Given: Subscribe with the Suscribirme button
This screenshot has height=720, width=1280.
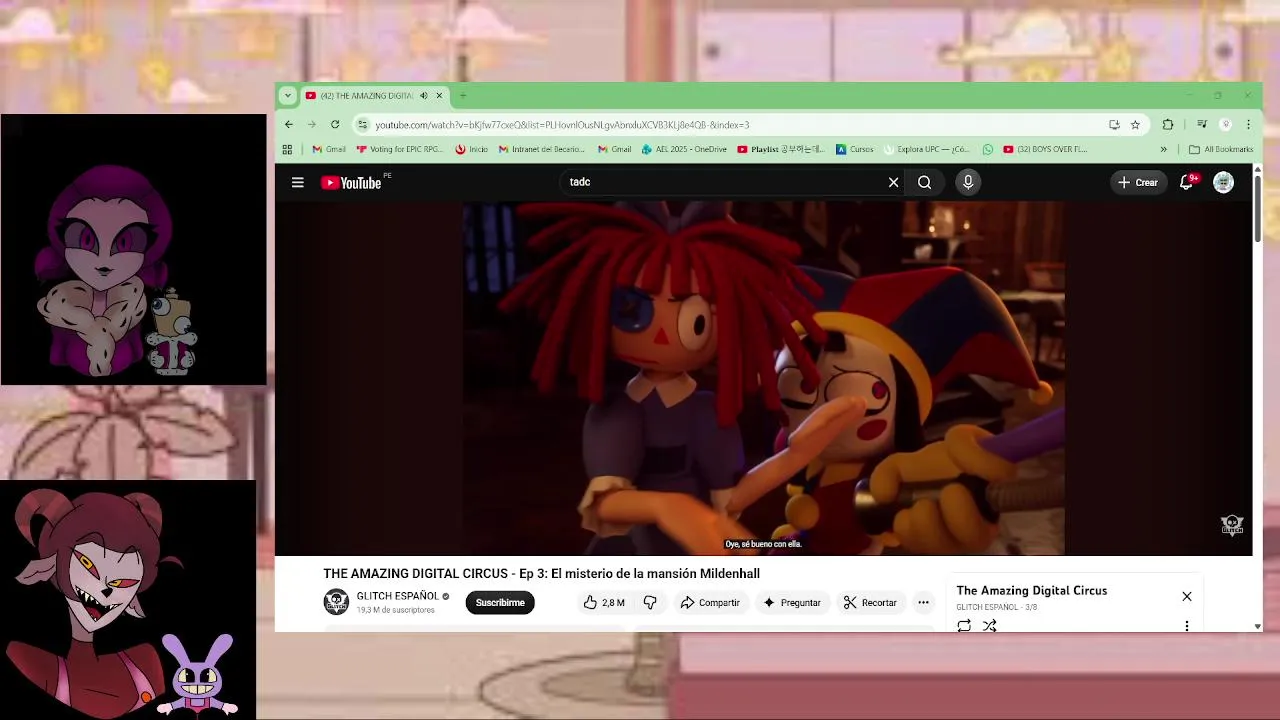Looking at the screenshot, I should (x=500, y=603).
